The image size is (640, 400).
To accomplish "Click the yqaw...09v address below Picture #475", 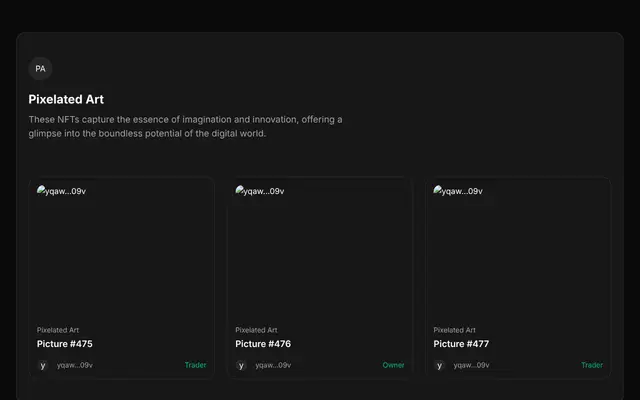I will tap(75, 365).
